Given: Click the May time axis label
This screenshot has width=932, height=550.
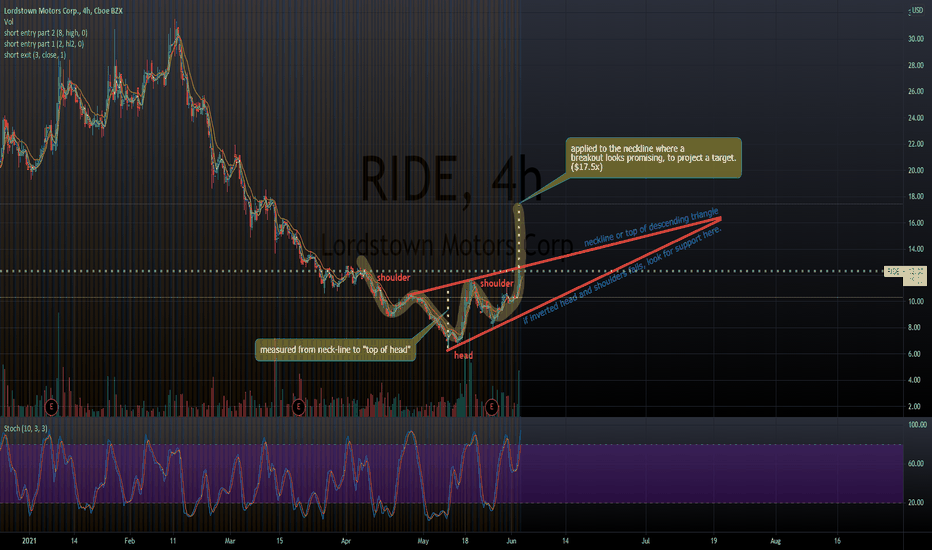Looking at the screenshot, I should [423, 541].
